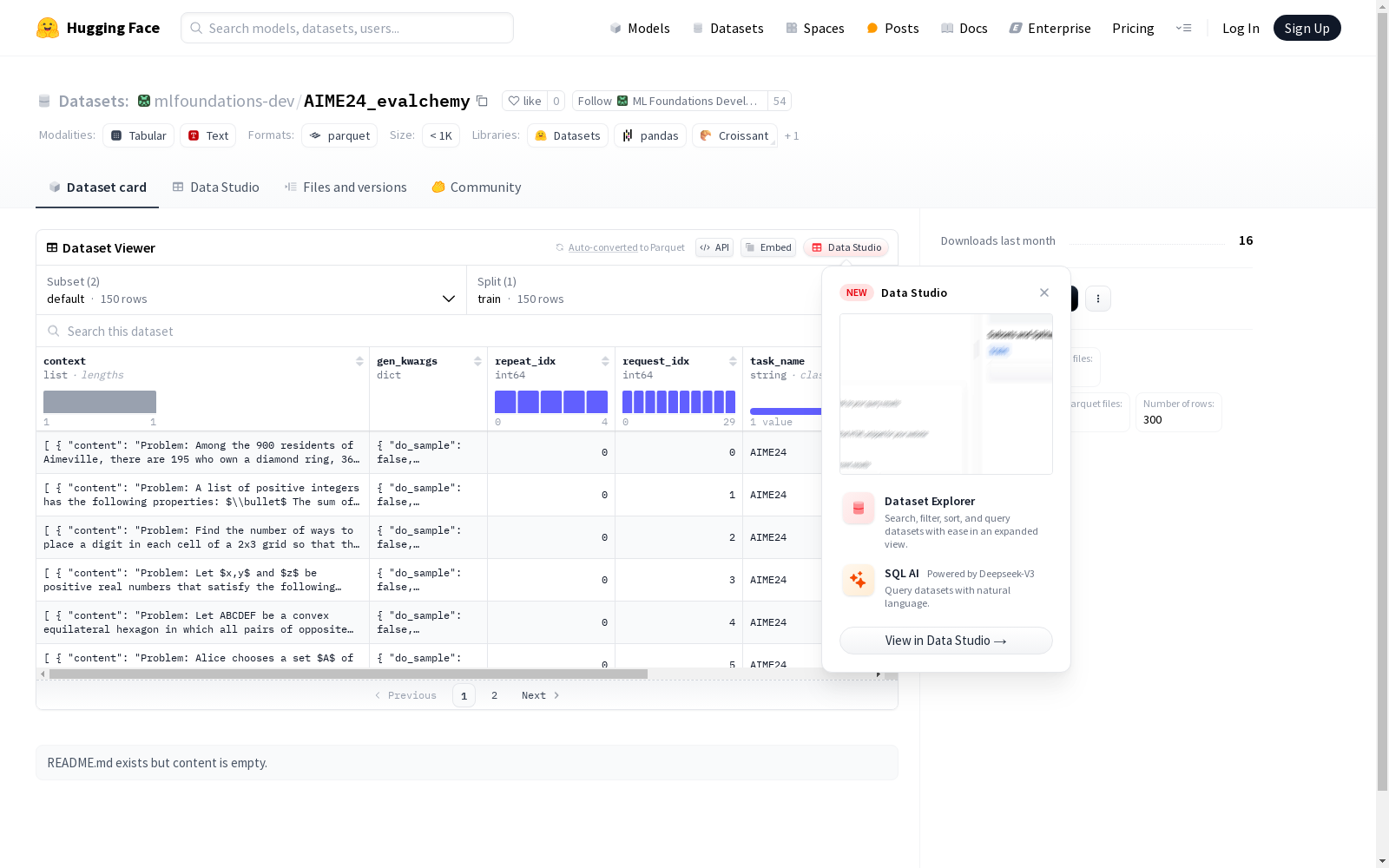
Task: Show the +1 additional libraries
Action: point(792,135)
